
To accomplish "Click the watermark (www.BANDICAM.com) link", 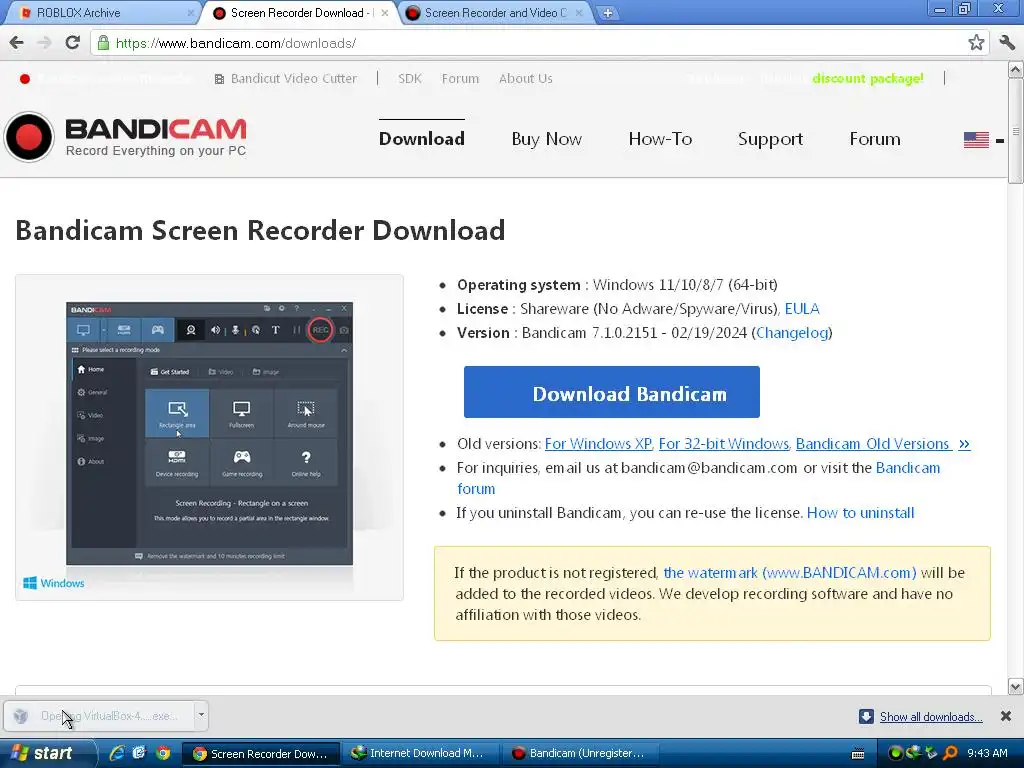I will (790, 573).
